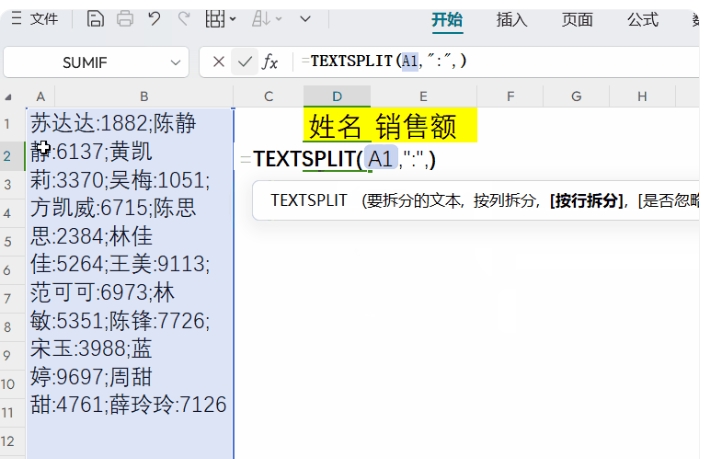
Task: Select column F header
Action: click(x=510, y=97)
